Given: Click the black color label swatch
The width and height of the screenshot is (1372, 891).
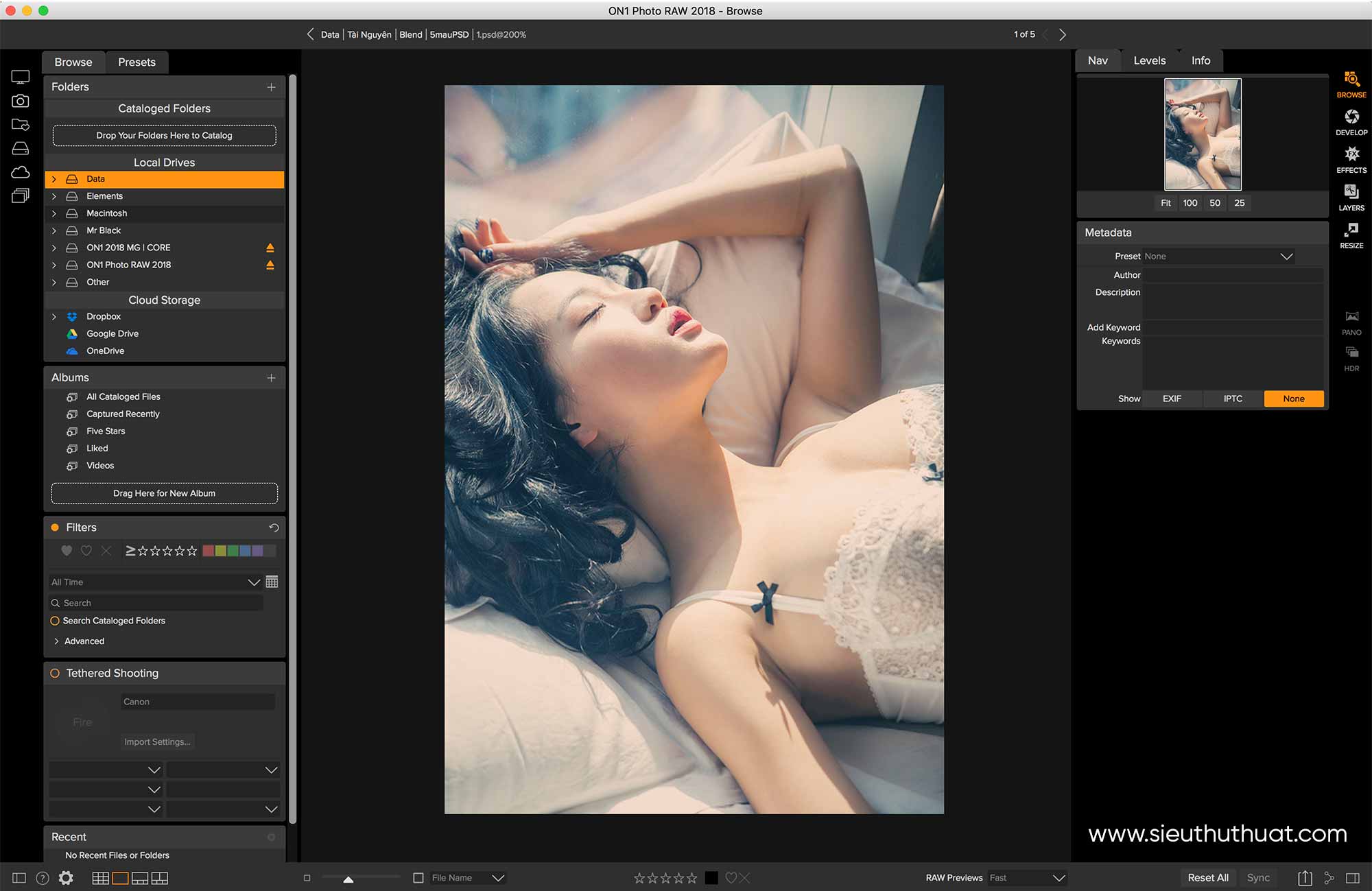Looking at the screenshot, I should [711, 878].
